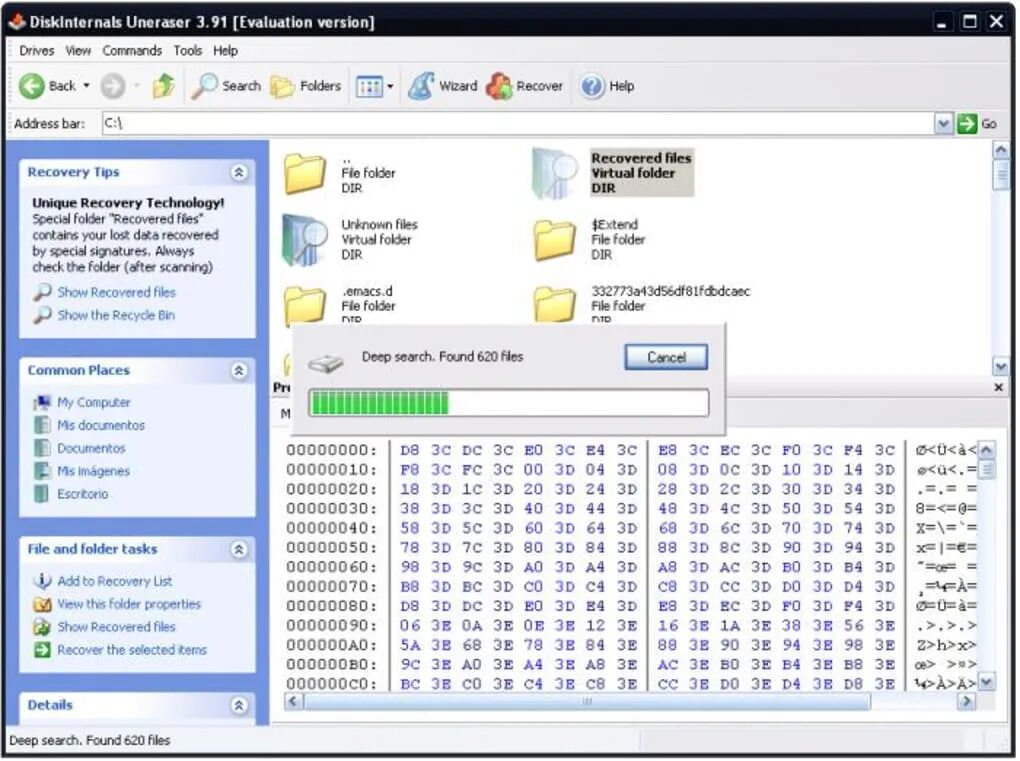
Task: Click Show the Recycle Bin link
Action: (116, 315)
